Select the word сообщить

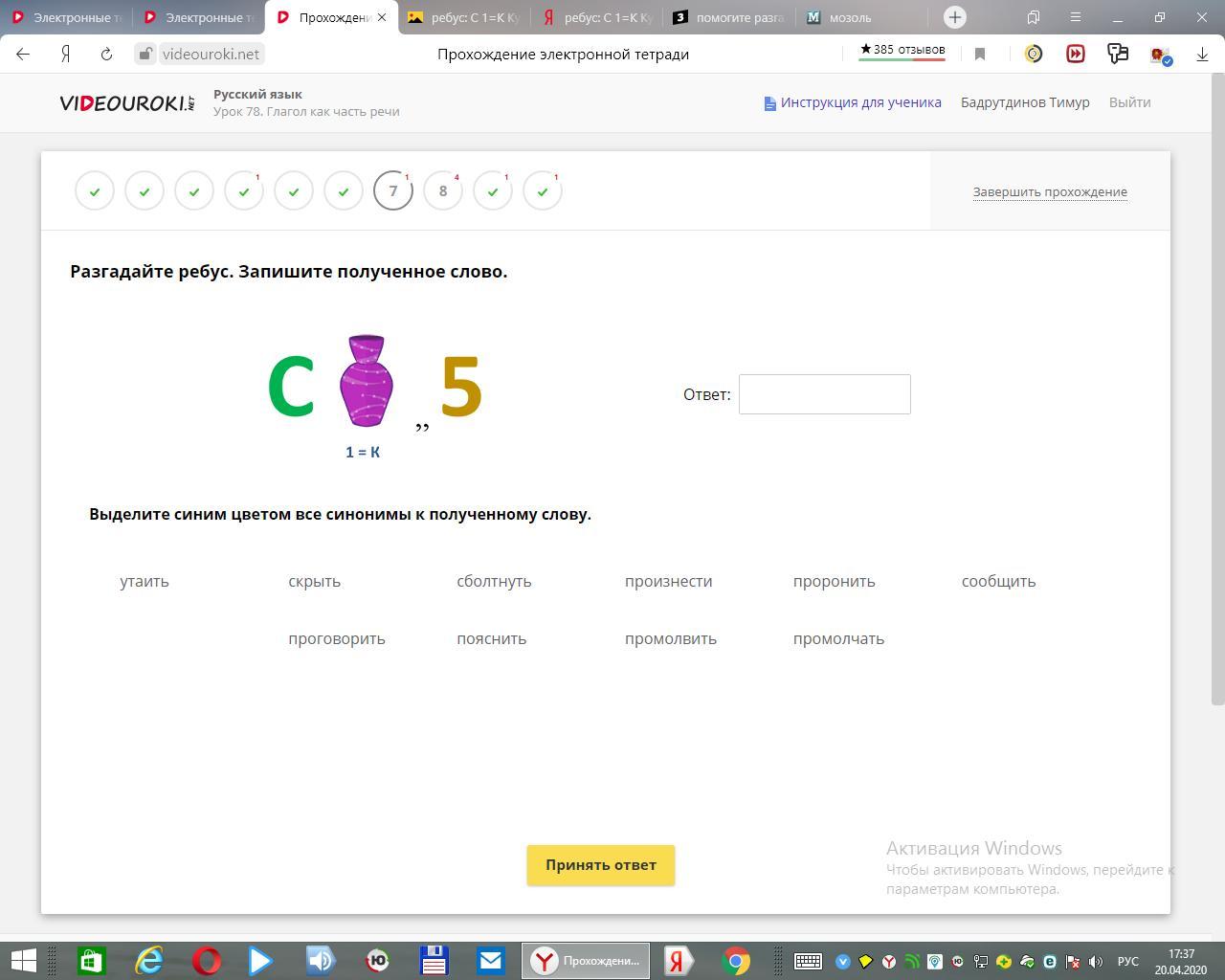[998, 581]
